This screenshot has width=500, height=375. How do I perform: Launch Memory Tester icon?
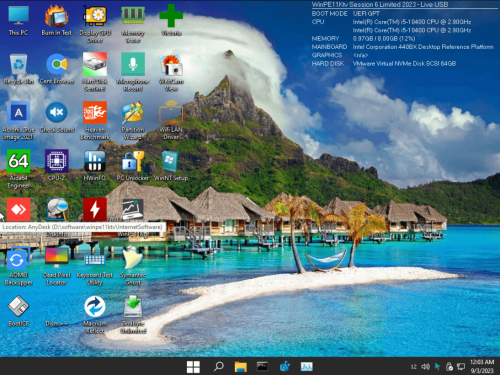133,24
